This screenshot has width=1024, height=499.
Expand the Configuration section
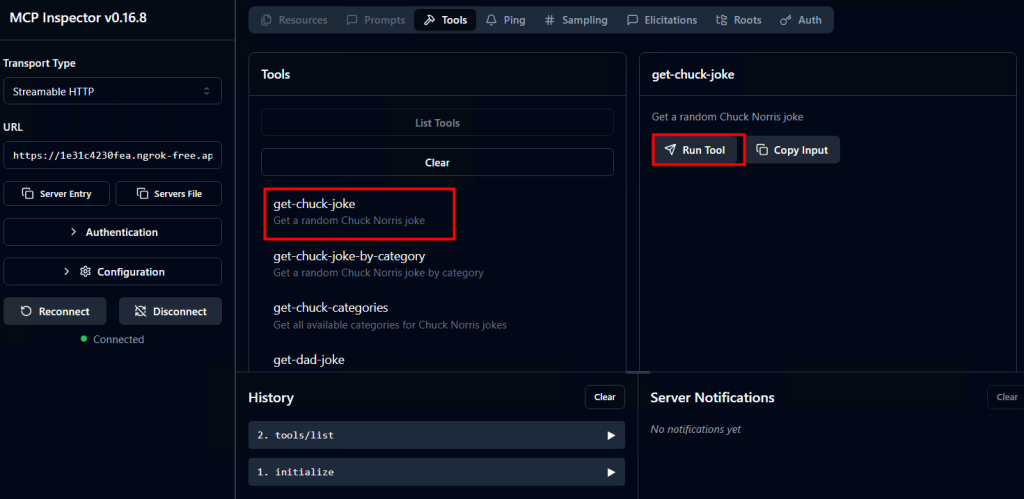pyautogui.click(x=112, y=272)
